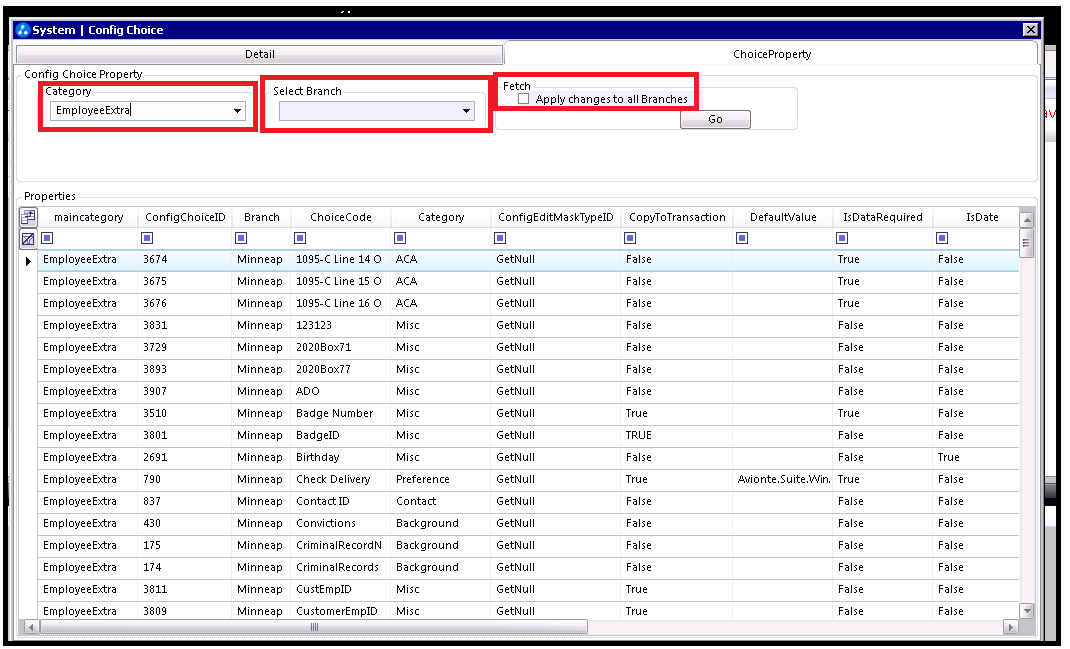This screenshot has height=649, width=1070.
Task: Open filter icon under ConfigEditMaskTypeID column
Action: [x=500, y=238]
